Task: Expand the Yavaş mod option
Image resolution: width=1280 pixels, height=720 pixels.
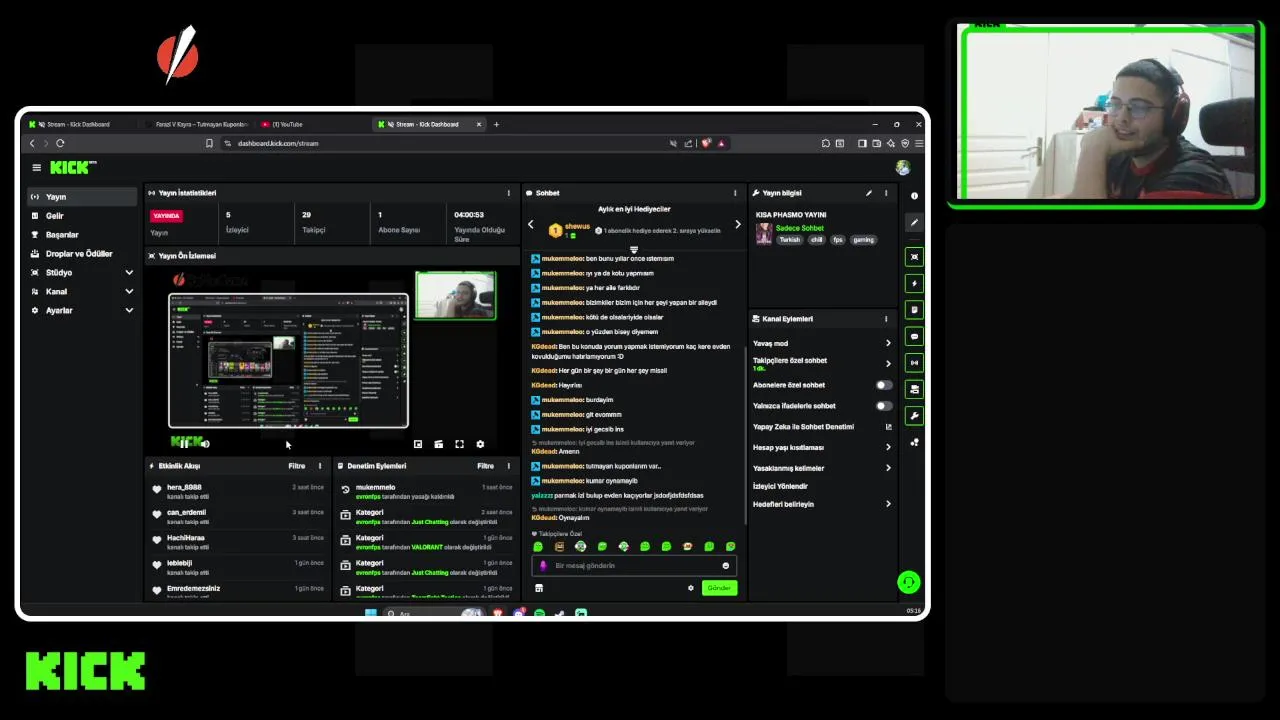Action: click(x=822, y=343)
